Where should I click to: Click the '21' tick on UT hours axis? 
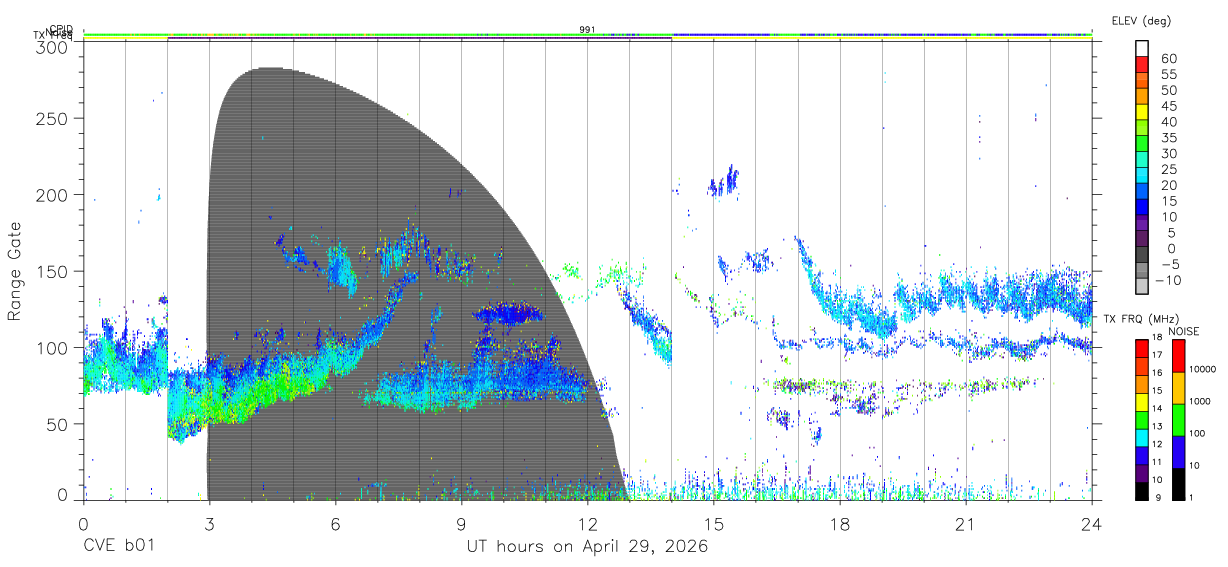[x=965, y=524]
